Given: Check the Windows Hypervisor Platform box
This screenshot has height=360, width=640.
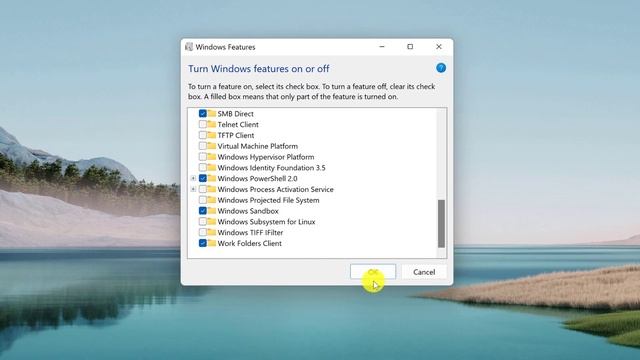Looking at the screenshot, I should (202, 157).
